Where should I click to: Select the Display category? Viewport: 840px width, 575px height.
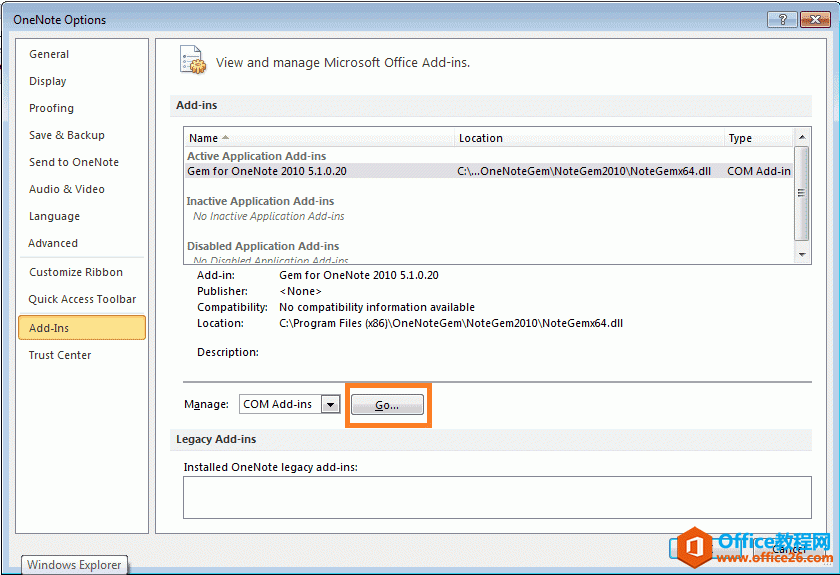(48, 81)
